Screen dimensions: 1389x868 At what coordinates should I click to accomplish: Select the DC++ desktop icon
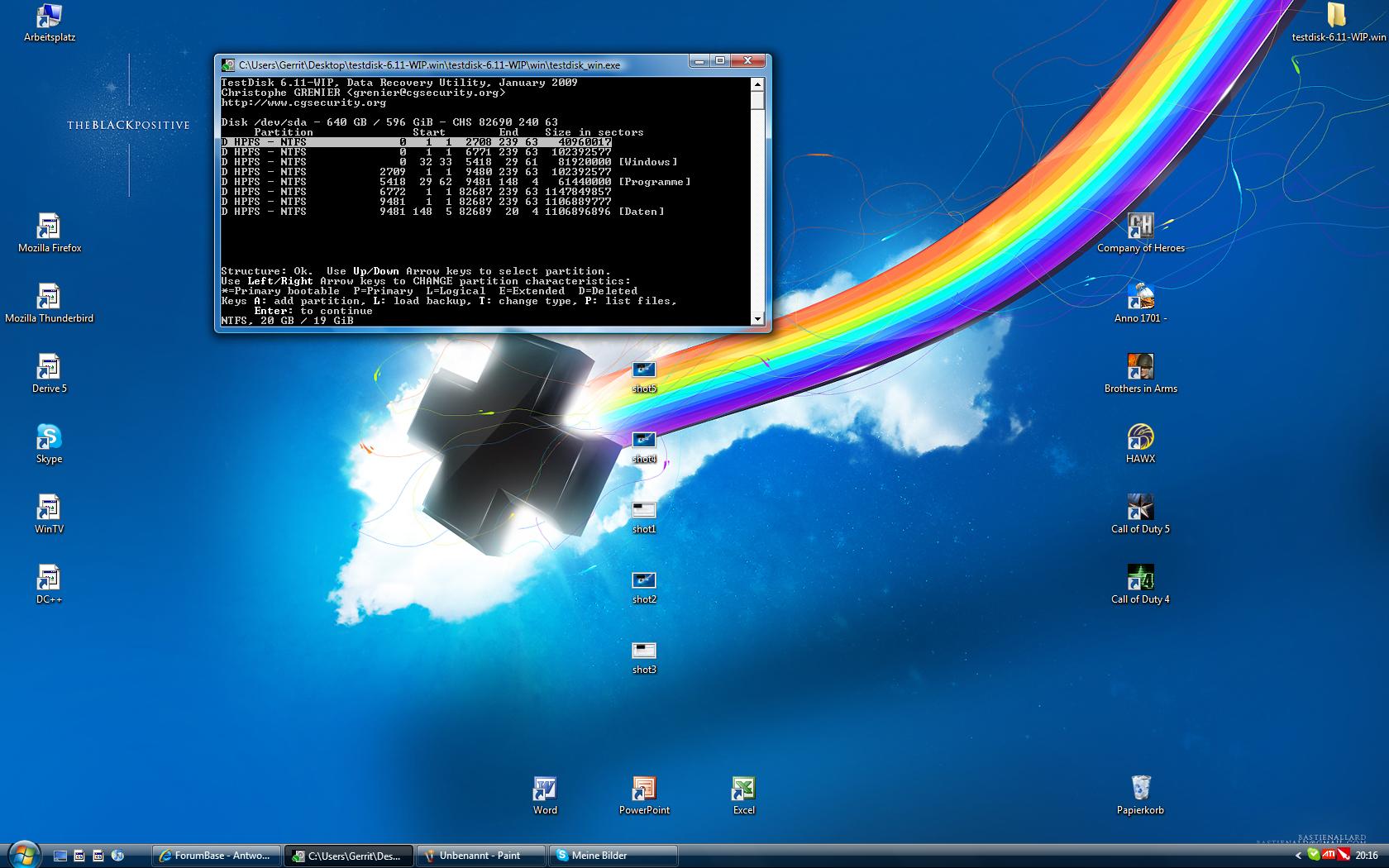point(50,584)
